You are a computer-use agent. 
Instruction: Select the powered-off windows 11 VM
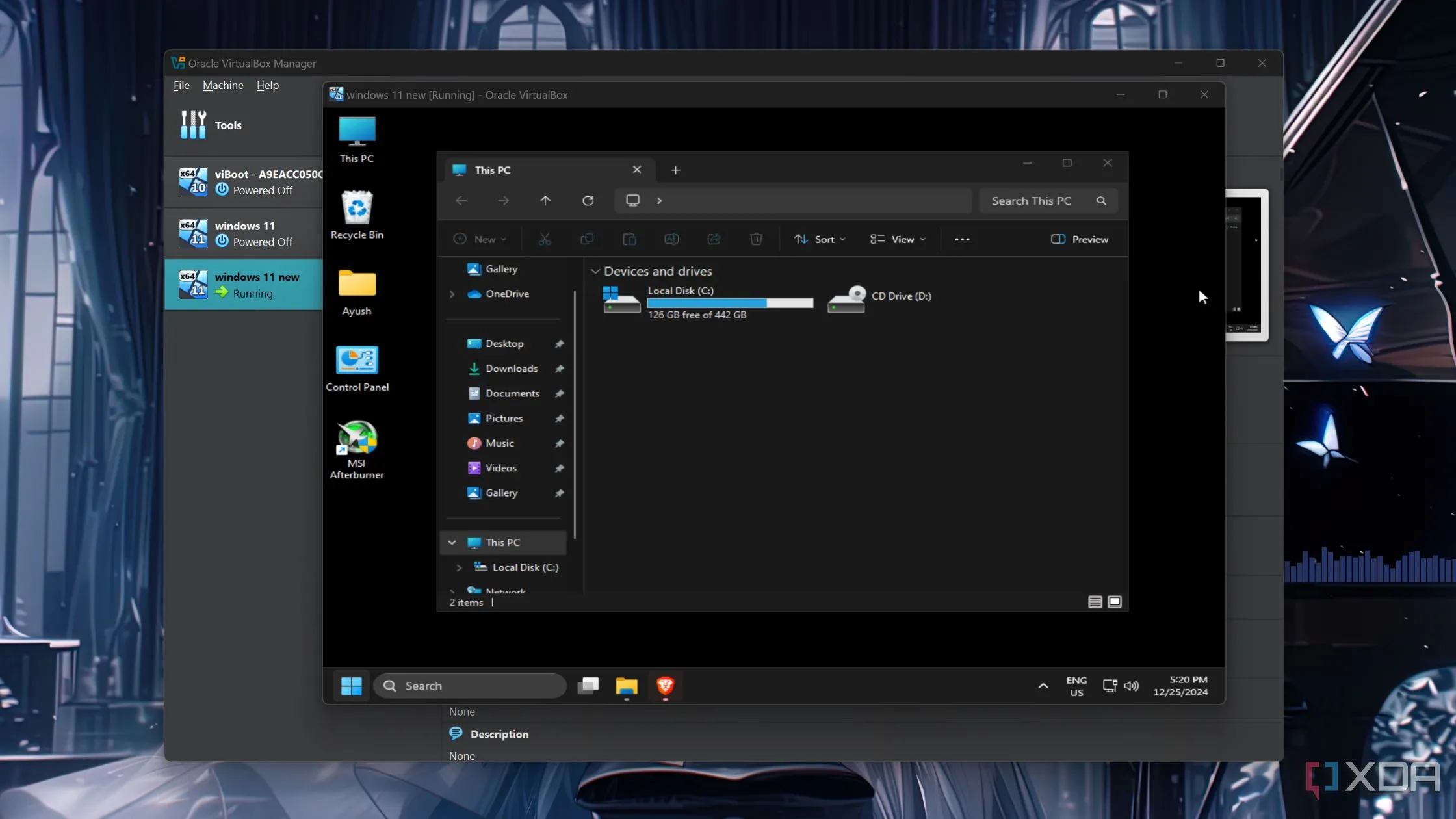click(244, 233)
